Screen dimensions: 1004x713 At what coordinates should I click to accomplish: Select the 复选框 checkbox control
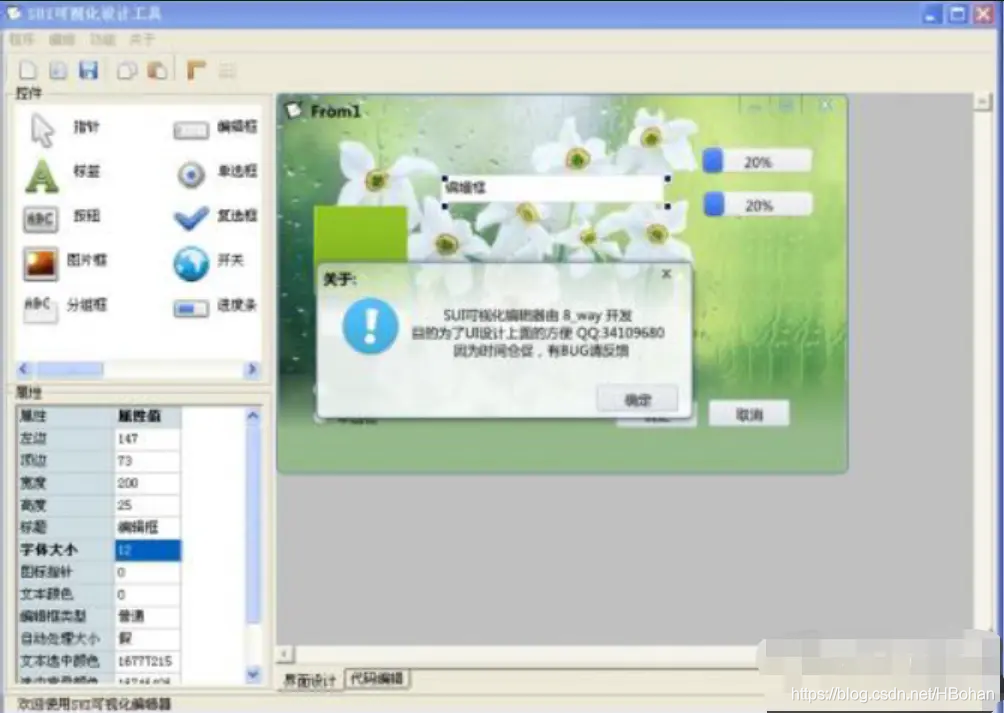[x=215, y=217]
